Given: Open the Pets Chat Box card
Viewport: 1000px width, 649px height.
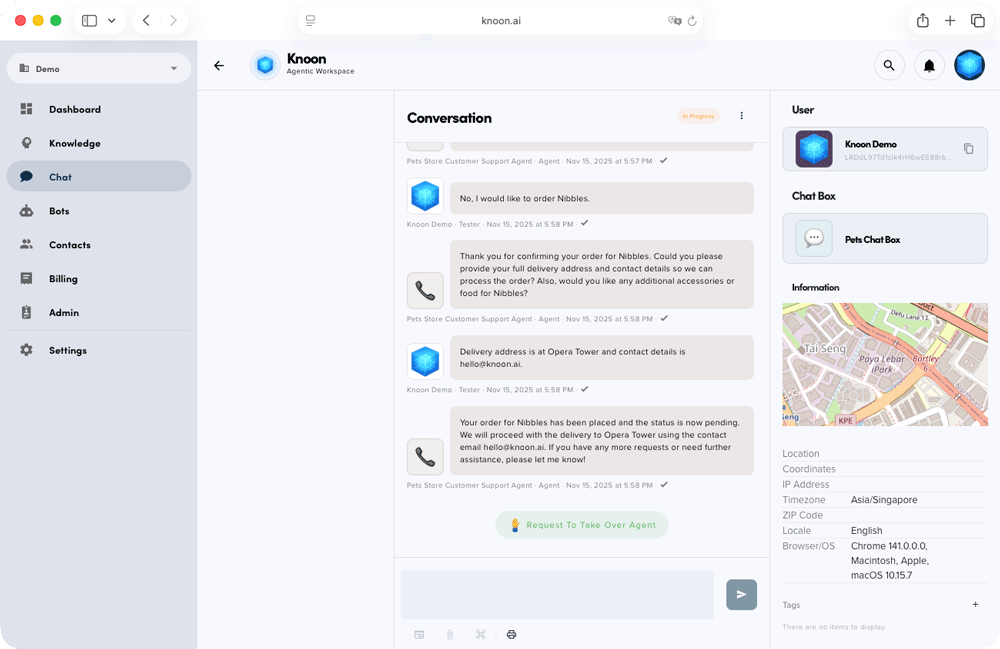Looking at the screenshot, I should pyautogui.click(x=884, y=239).
